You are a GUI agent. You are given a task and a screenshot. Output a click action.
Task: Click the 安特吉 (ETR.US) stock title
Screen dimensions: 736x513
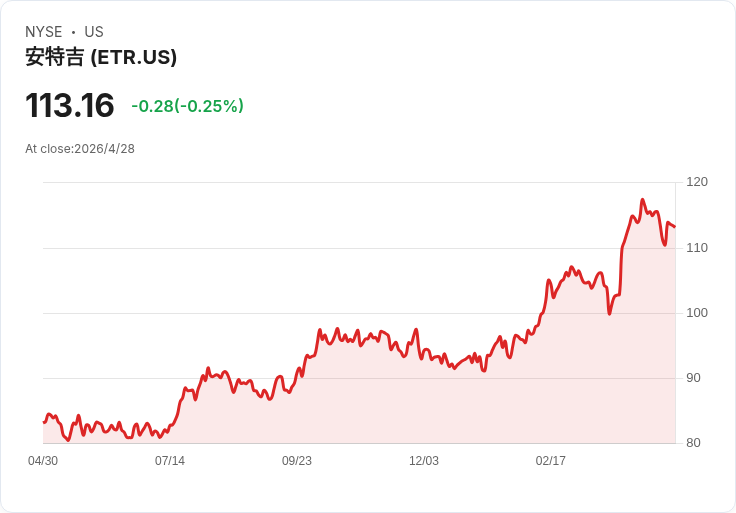pyautogui.click(x=101, y=58)
